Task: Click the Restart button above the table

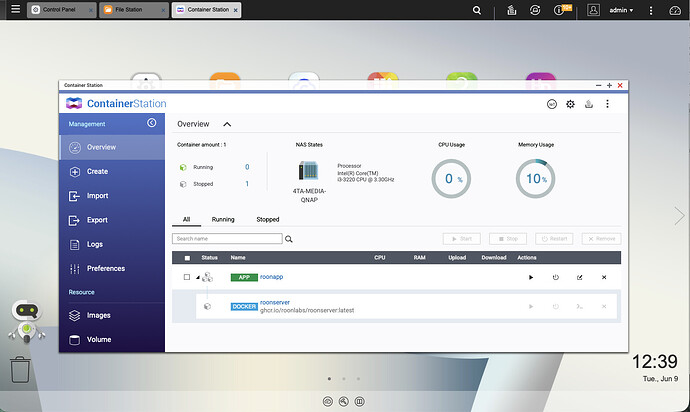Action: click(554, 239)
